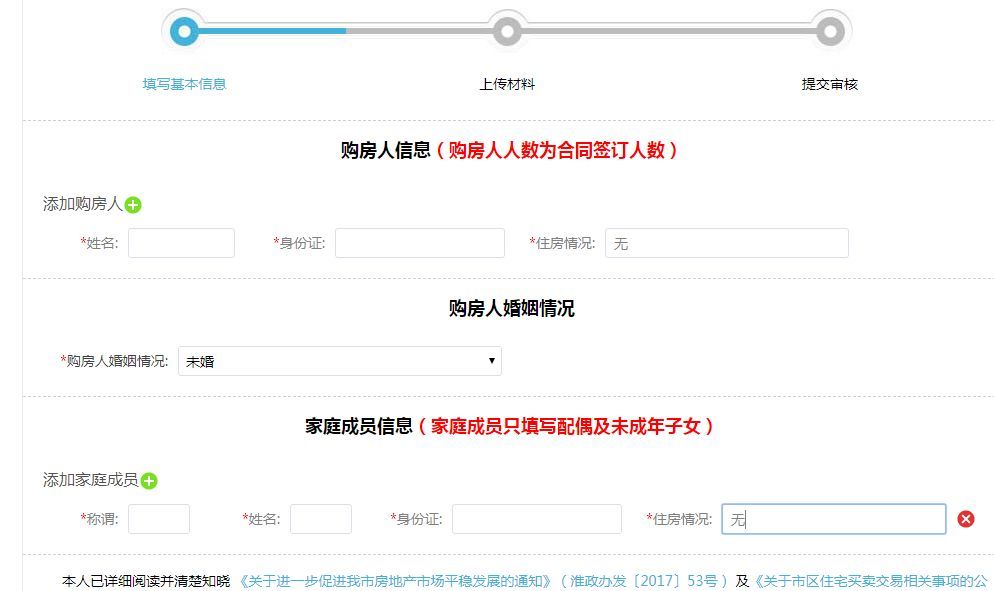Click the blue filled progress bar segment
Image resolution: width=994 pixels, height=591 pixels.
tap(272, 30)
